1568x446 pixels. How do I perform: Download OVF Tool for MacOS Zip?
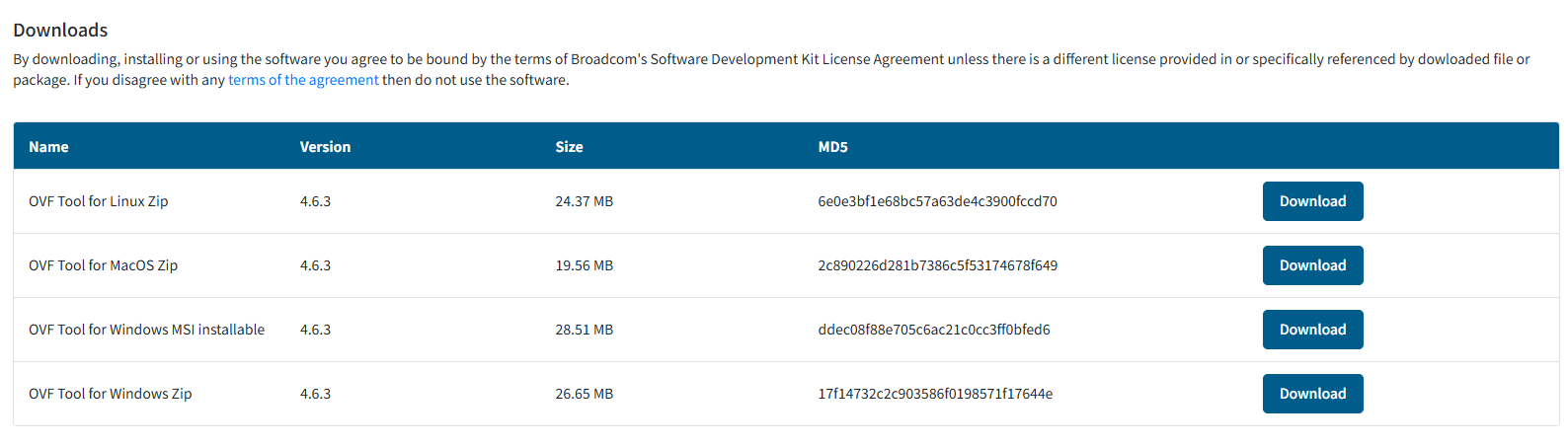point(1312,265)
